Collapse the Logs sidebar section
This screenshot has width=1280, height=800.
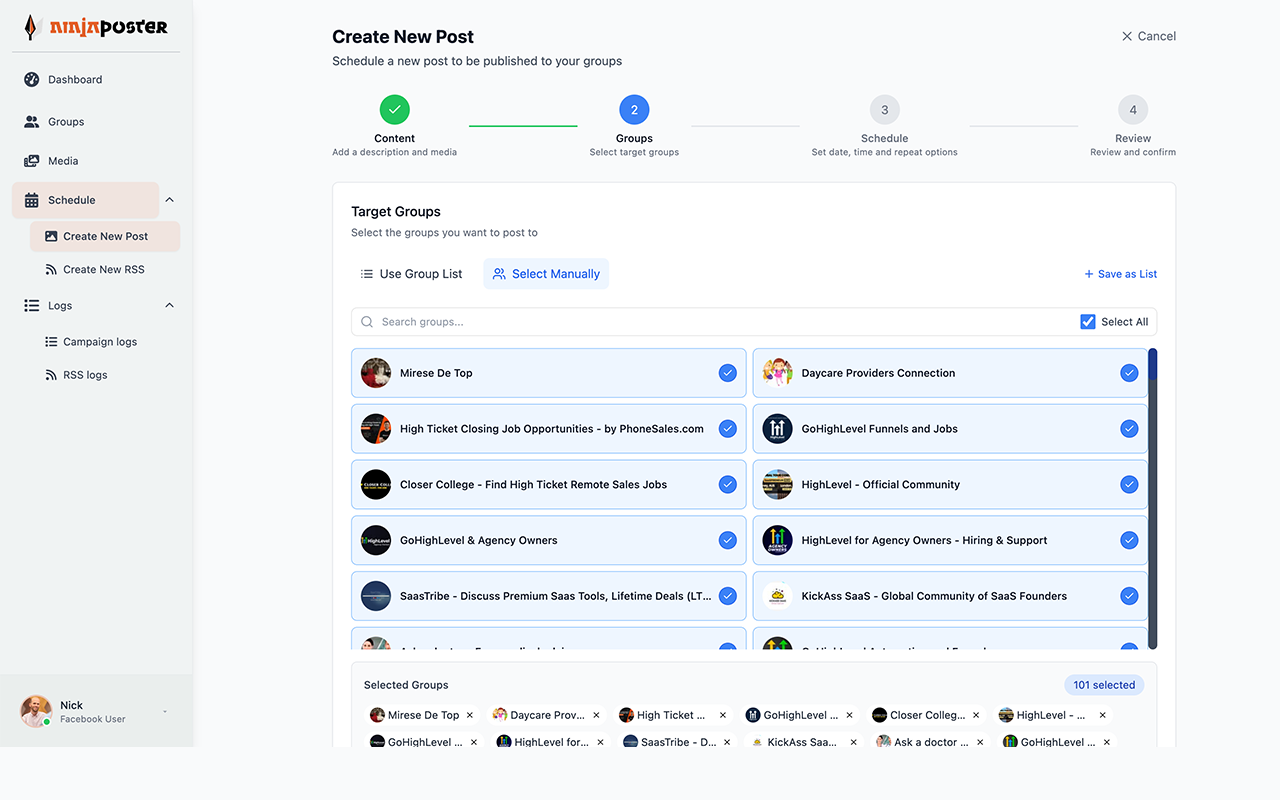(x=169, y=305)
